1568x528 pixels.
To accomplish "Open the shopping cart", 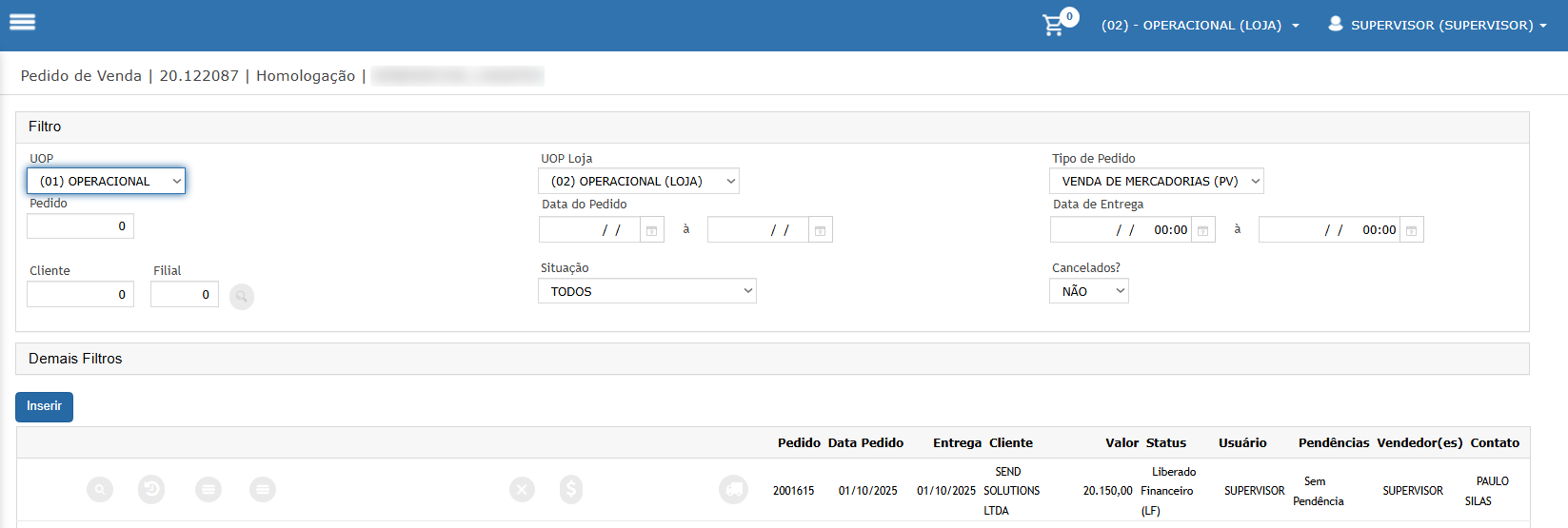I will tap(1053, 25).
